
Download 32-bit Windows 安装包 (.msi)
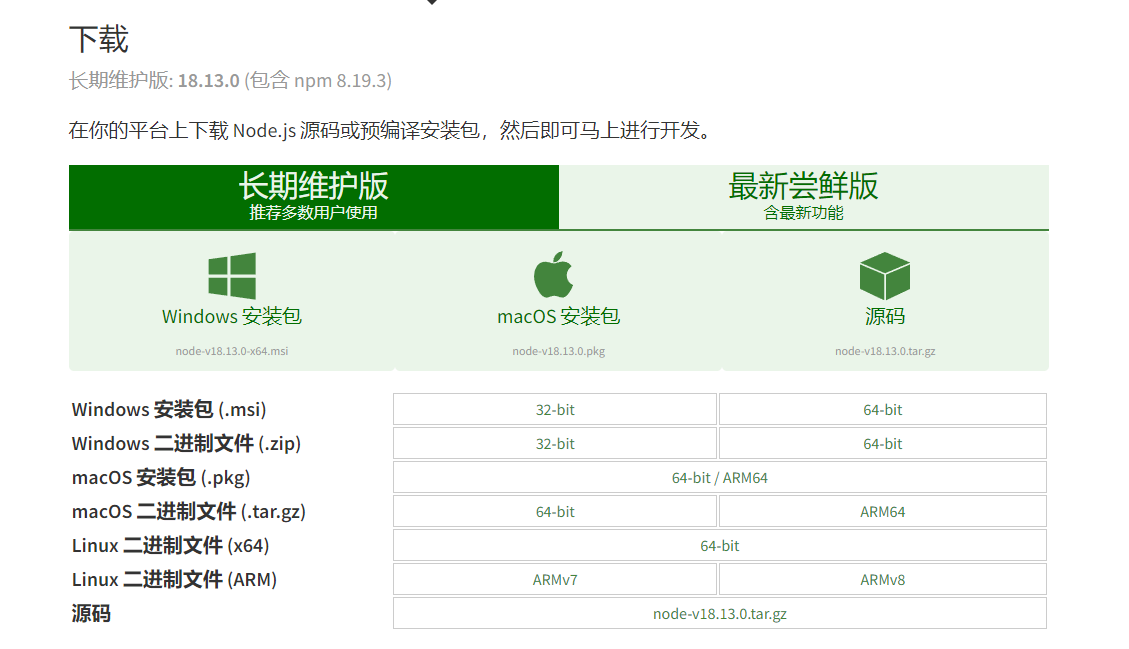click(555, 410)
